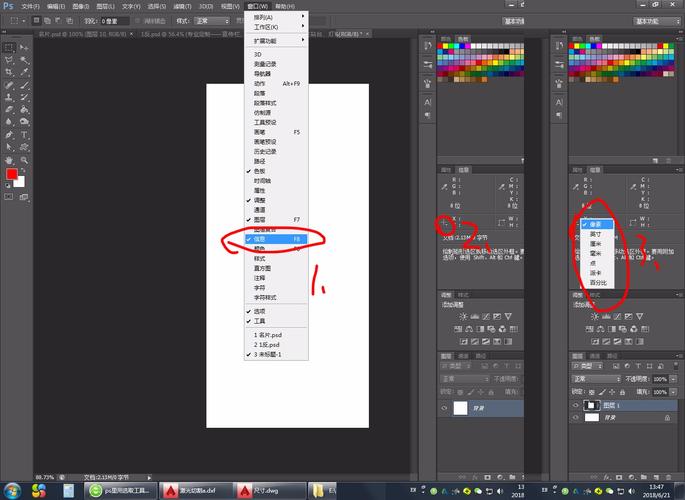Select the Pen tool in toolbox
The image size is (685, 500).
tap(9, 135)
